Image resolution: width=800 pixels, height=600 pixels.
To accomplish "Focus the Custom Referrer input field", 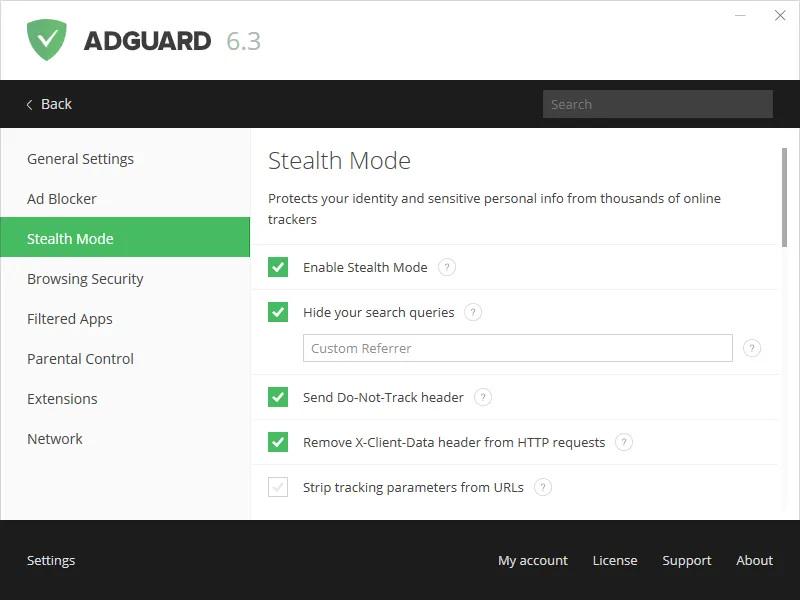I will pyautogui.click(x=518, y=348).
